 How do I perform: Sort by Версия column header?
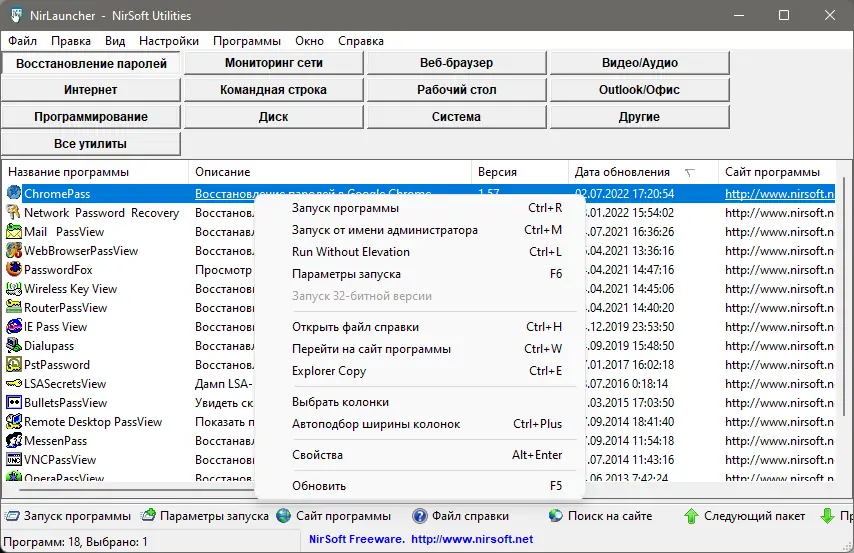click(520, 172)
